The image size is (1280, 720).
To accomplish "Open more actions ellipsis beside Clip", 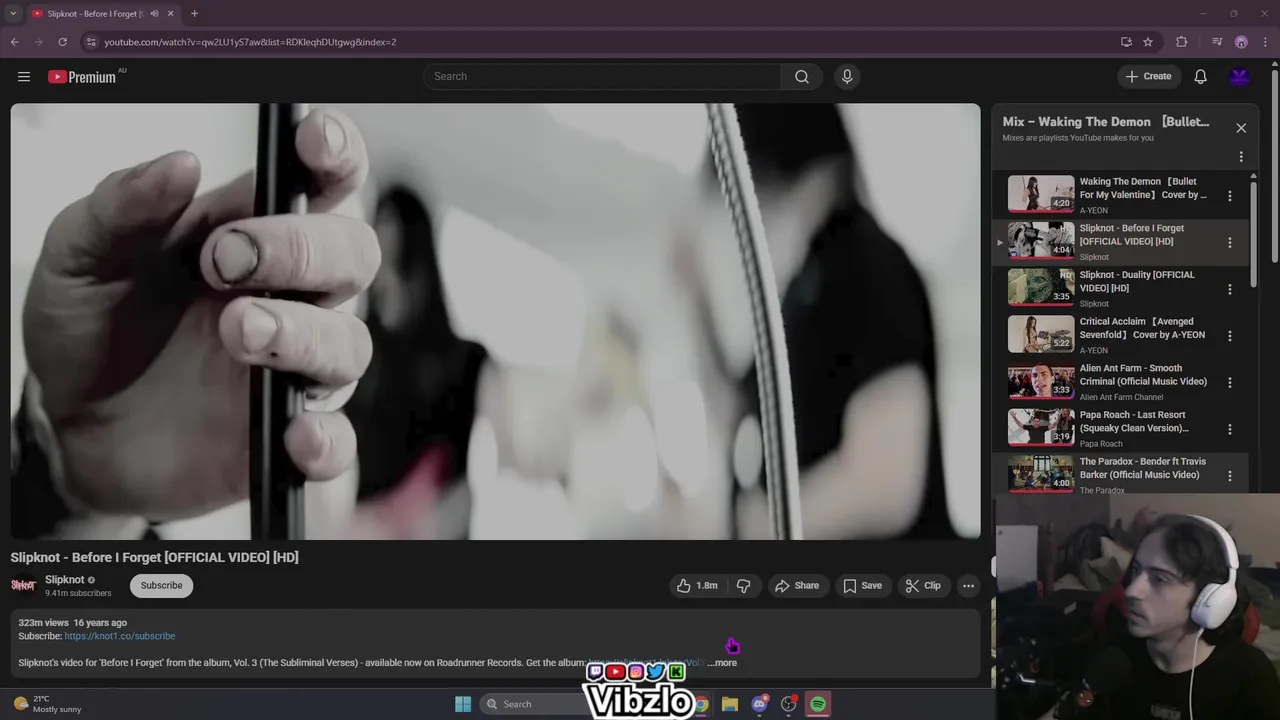I will click(x=968, y=586).
